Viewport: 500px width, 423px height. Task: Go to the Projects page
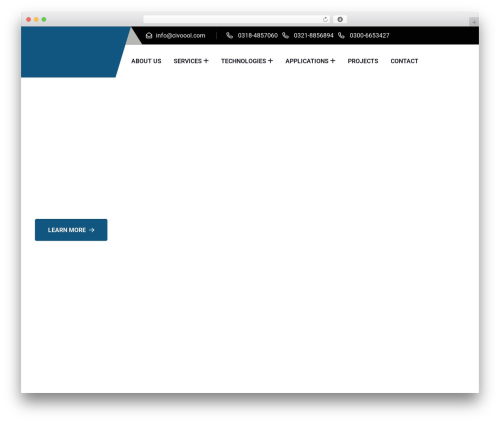coord(363,61)
